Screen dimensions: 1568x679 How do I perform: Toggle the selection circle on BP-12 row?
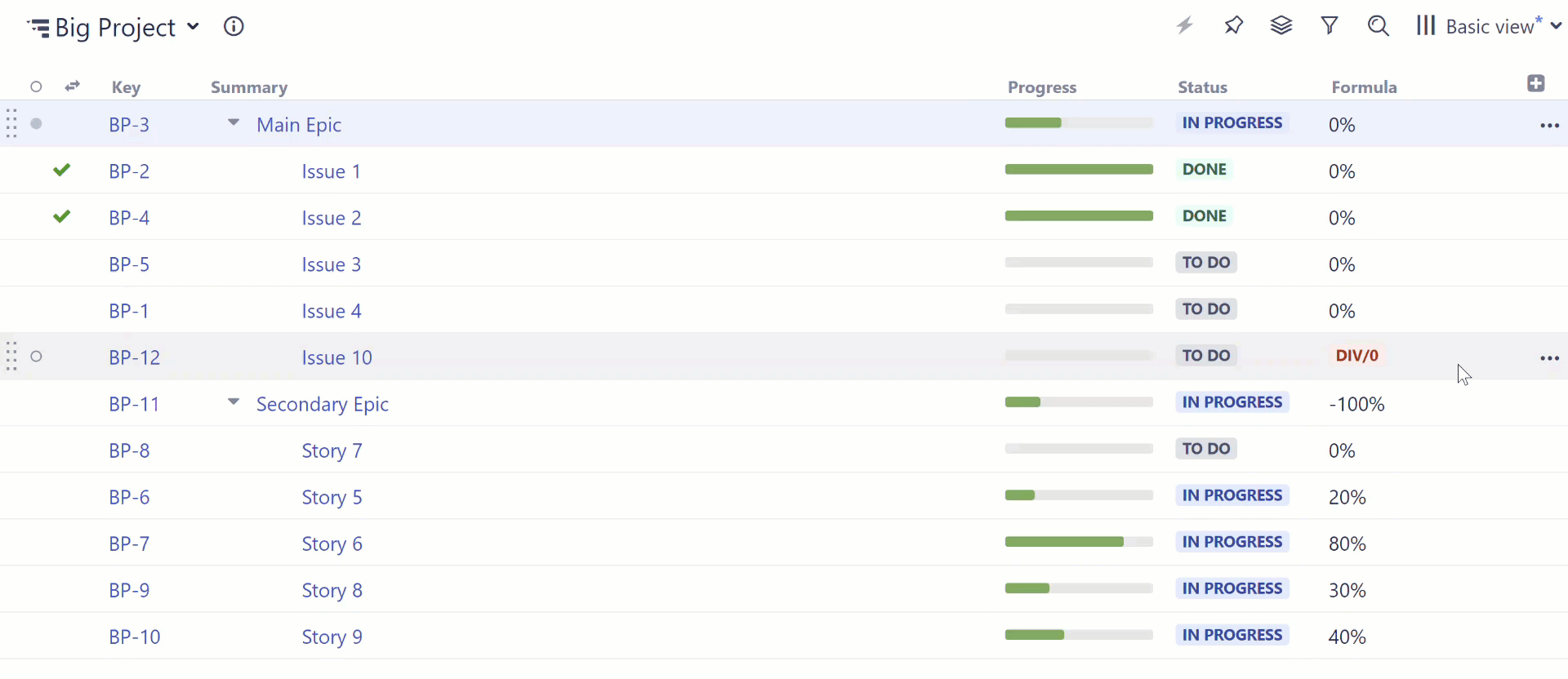coord(37,357)
